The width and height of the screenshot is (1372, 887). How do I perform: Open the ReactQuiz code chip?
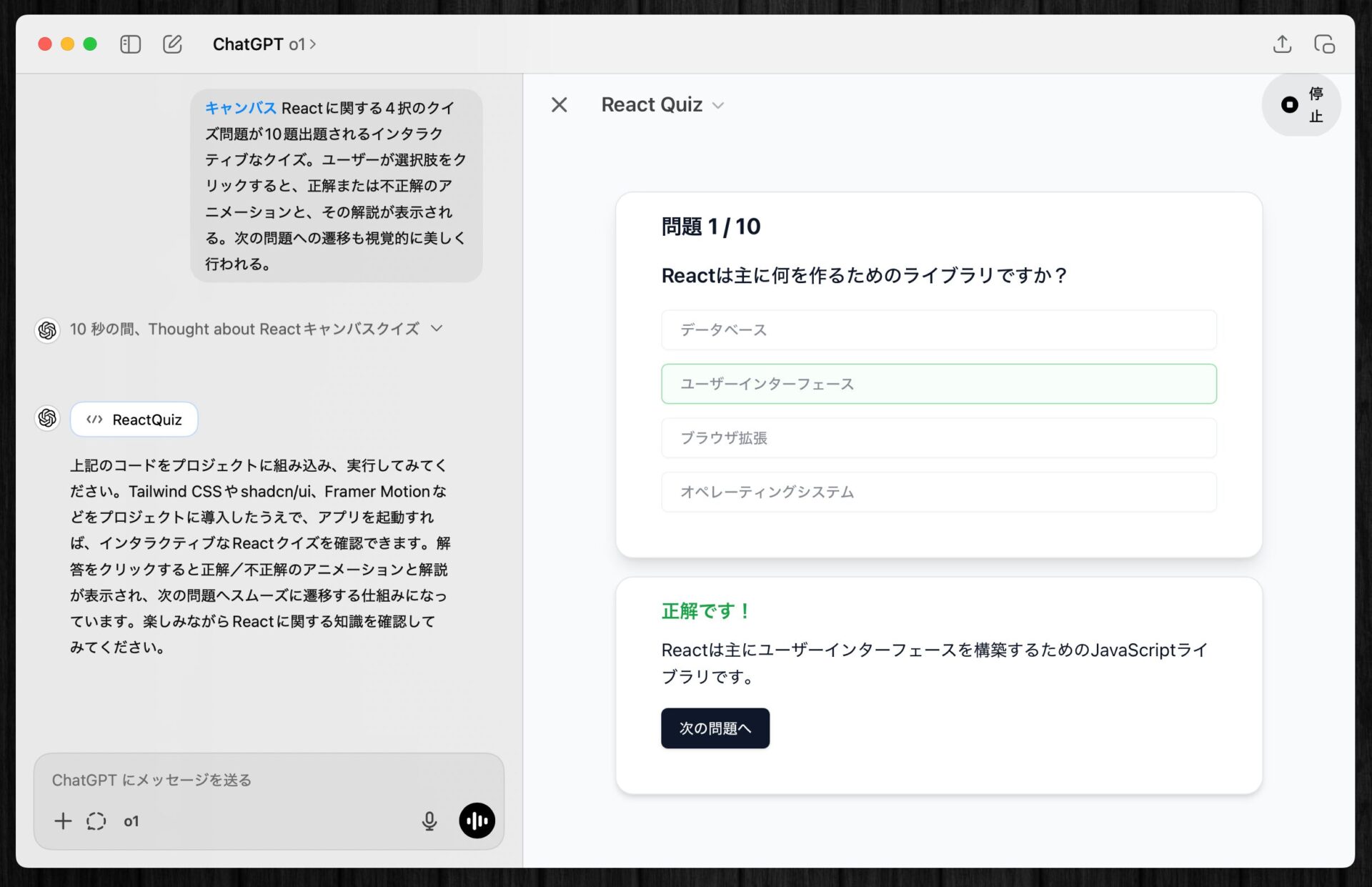coord(134,420)
